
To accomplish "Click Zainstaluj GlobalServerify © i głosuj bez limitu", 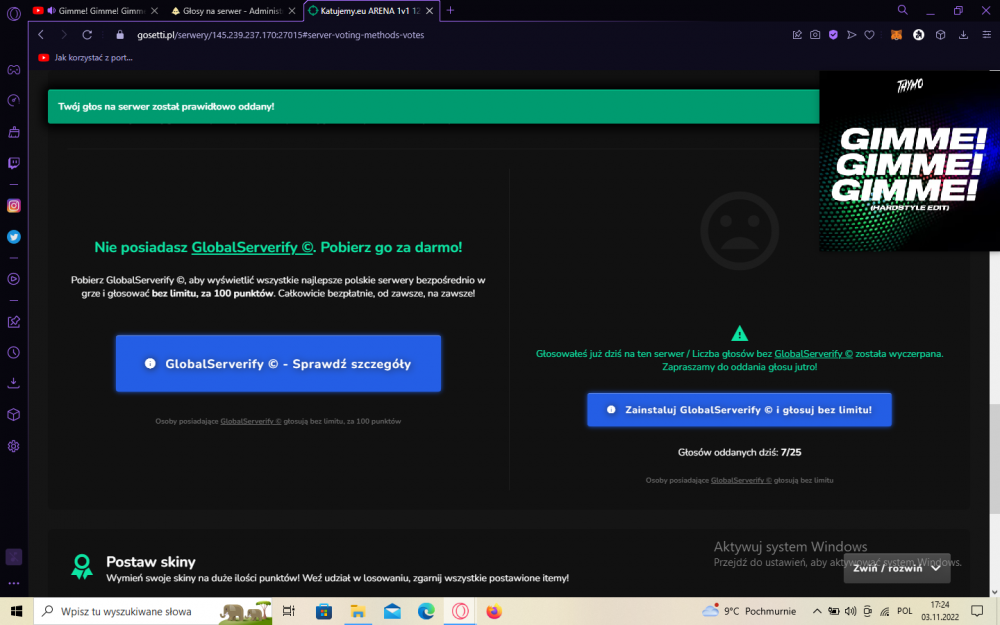I will tap(739, 409).
